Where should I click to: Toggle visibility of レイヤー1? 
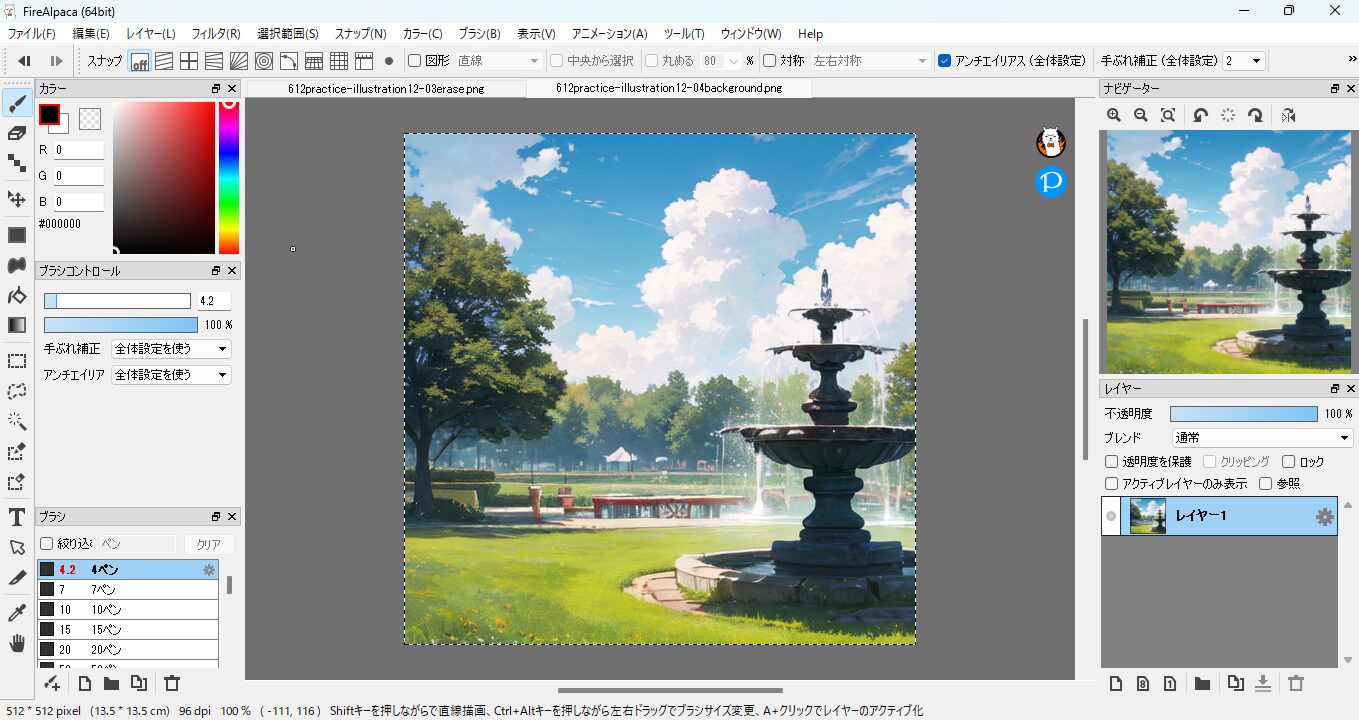click(1110, 517)
